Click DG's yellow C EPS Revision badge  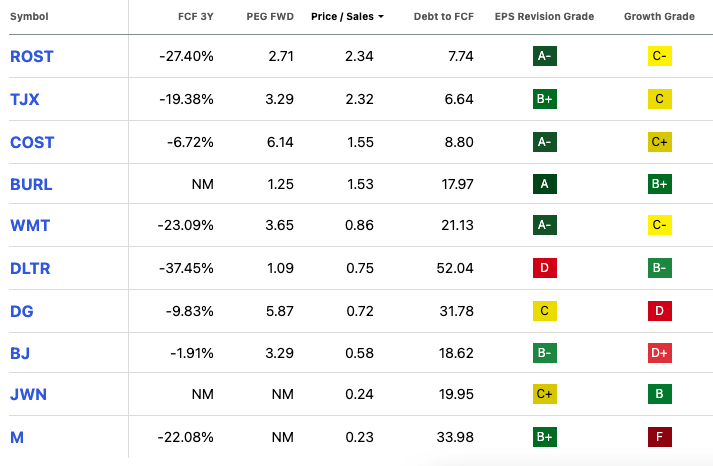pyautogui.click(x=545, y=310)
